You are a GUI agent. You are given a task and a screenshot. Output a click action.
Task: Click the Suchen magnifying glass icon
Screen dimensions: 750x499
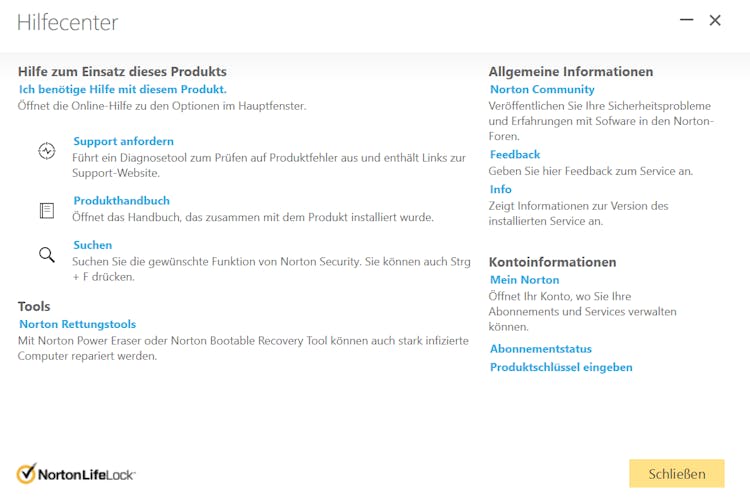[x=47, y=255]
